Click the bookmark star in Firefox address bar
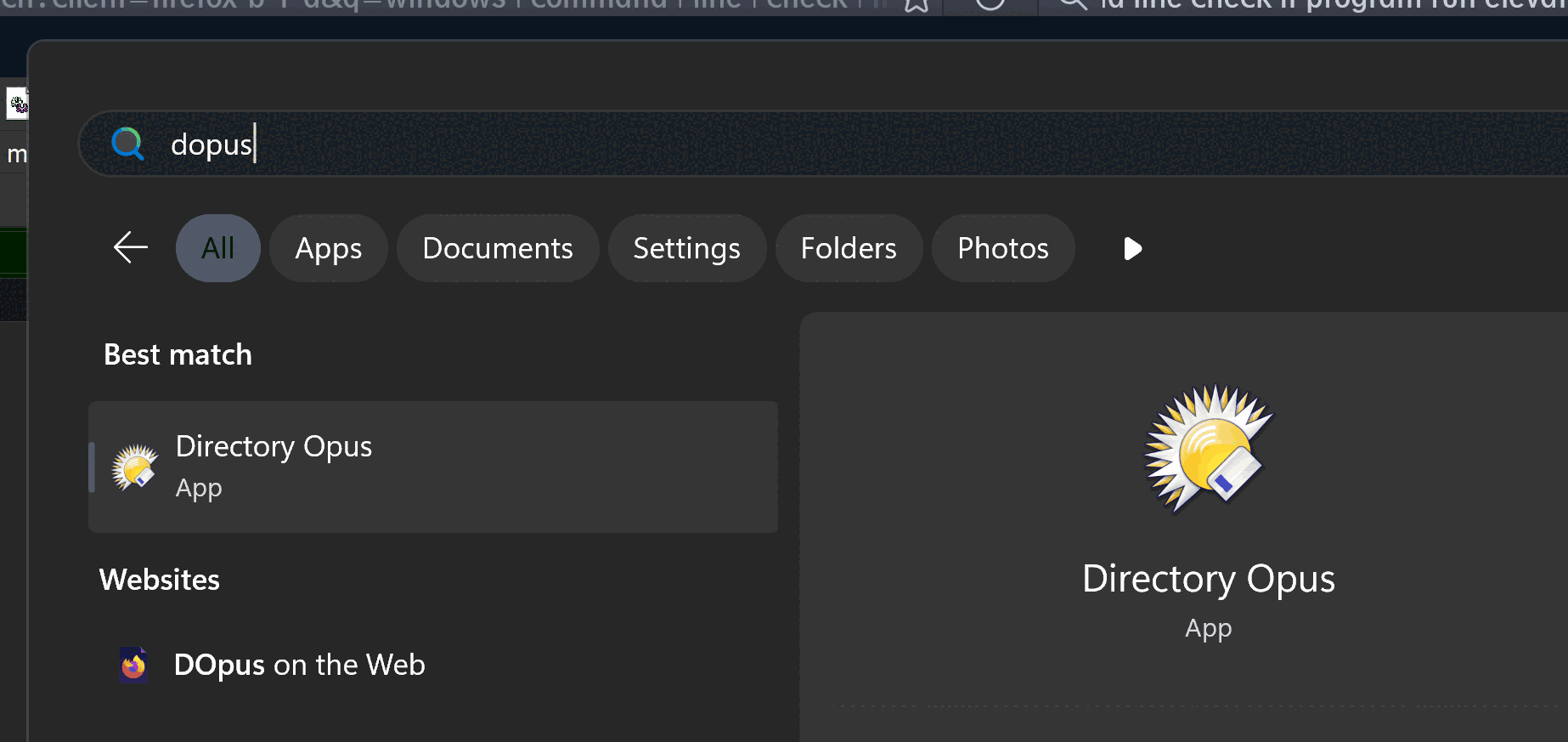The image size is (1568, 742). (916, 4)
